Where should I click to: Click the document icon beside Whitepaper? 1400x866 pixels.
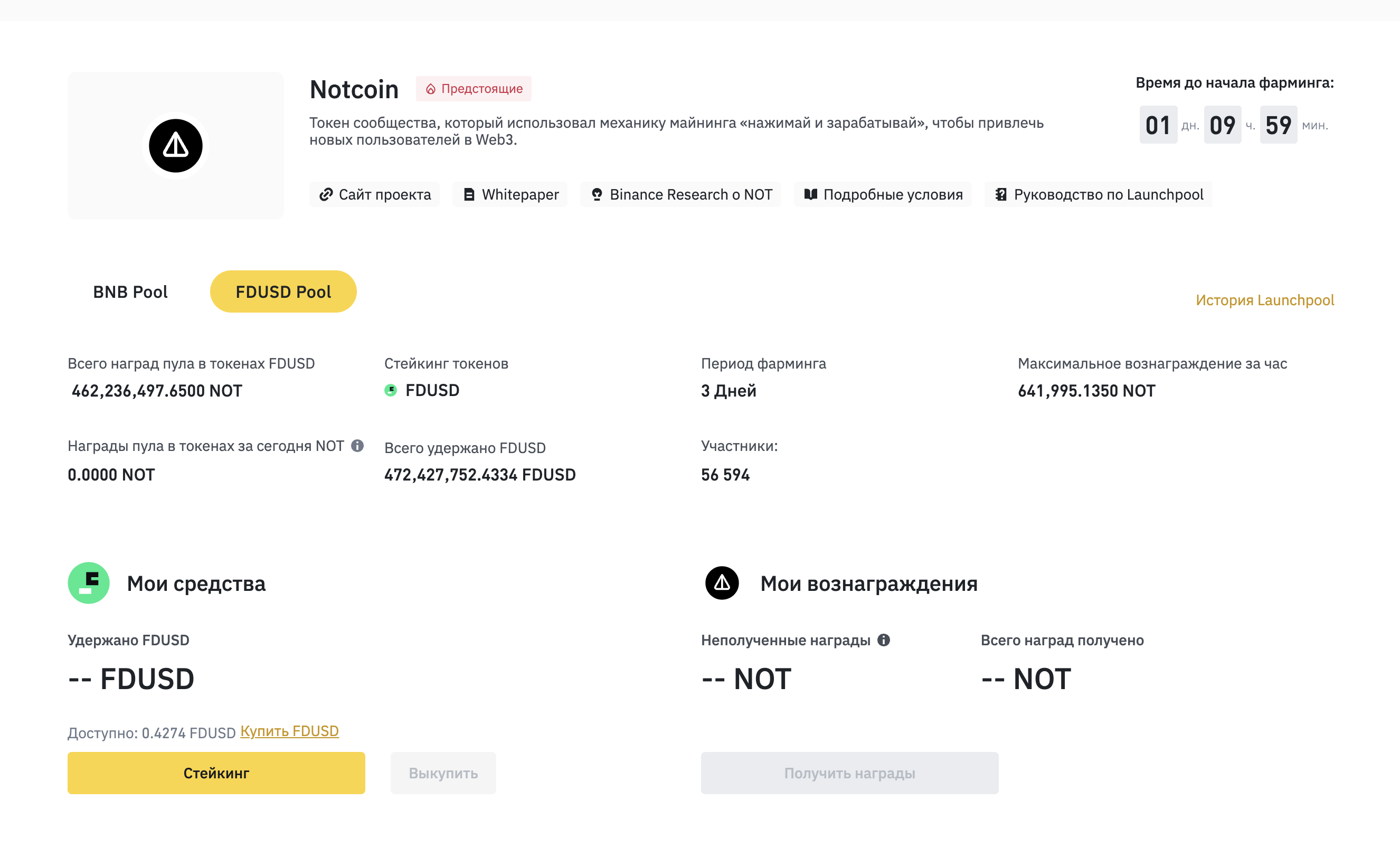(x=469, y=195)
